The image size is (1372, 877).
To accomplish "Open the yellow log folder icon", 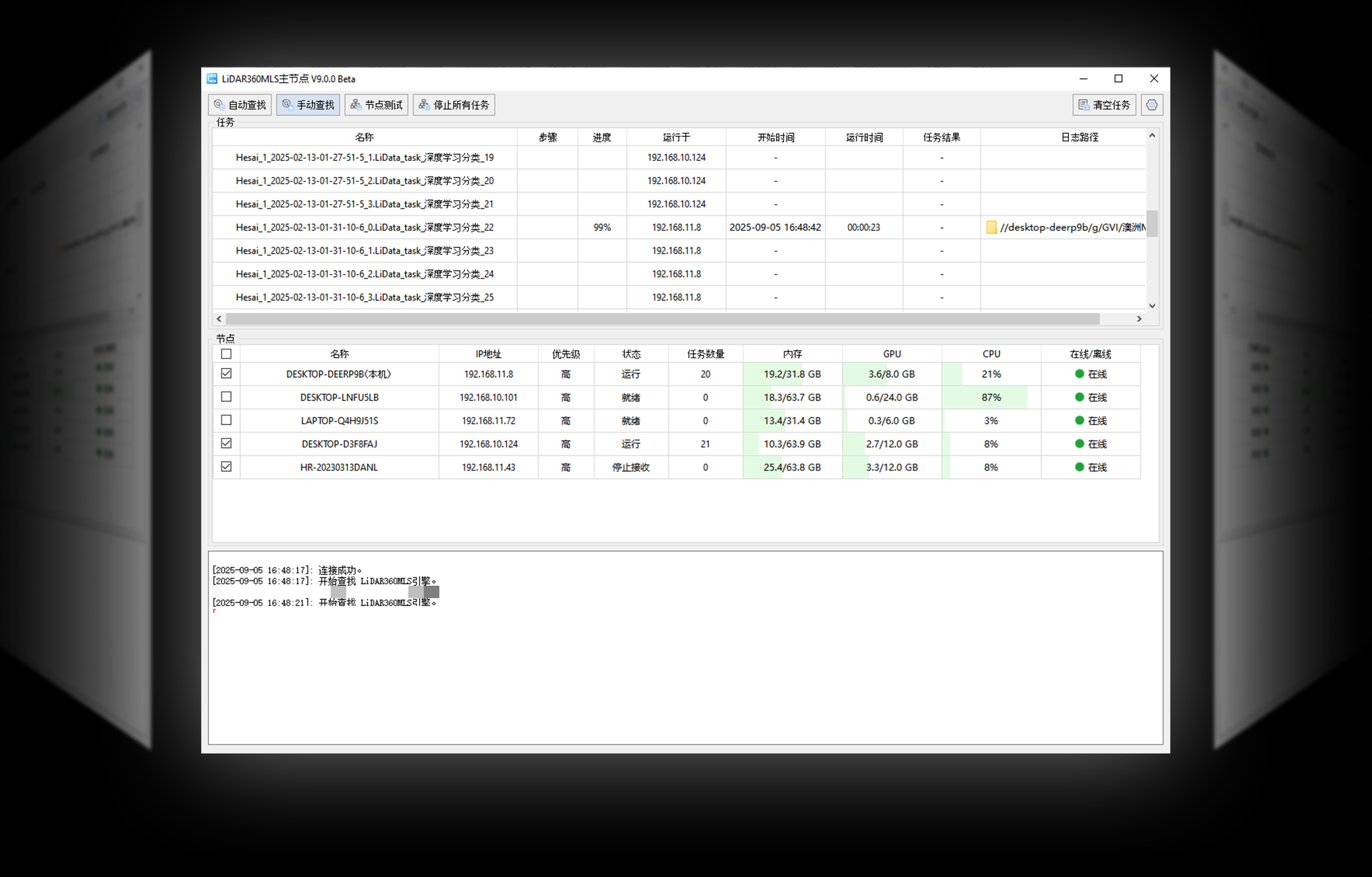I will (991, 227).
